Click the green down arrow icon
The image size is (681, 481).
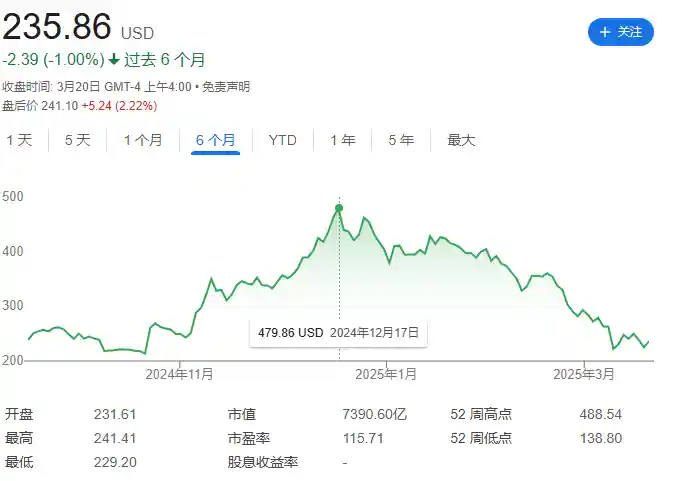(x=114, y=59)
